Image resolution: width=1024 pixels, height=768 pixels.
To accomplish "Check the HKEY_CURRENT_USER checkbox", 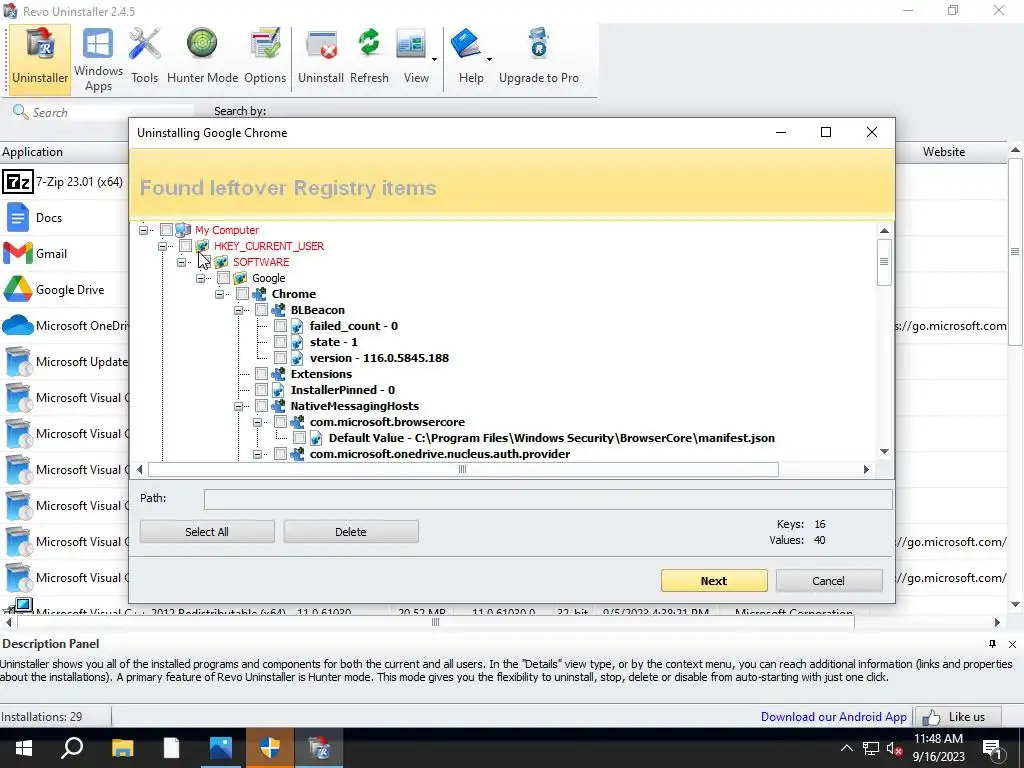I will coord(185,246).
